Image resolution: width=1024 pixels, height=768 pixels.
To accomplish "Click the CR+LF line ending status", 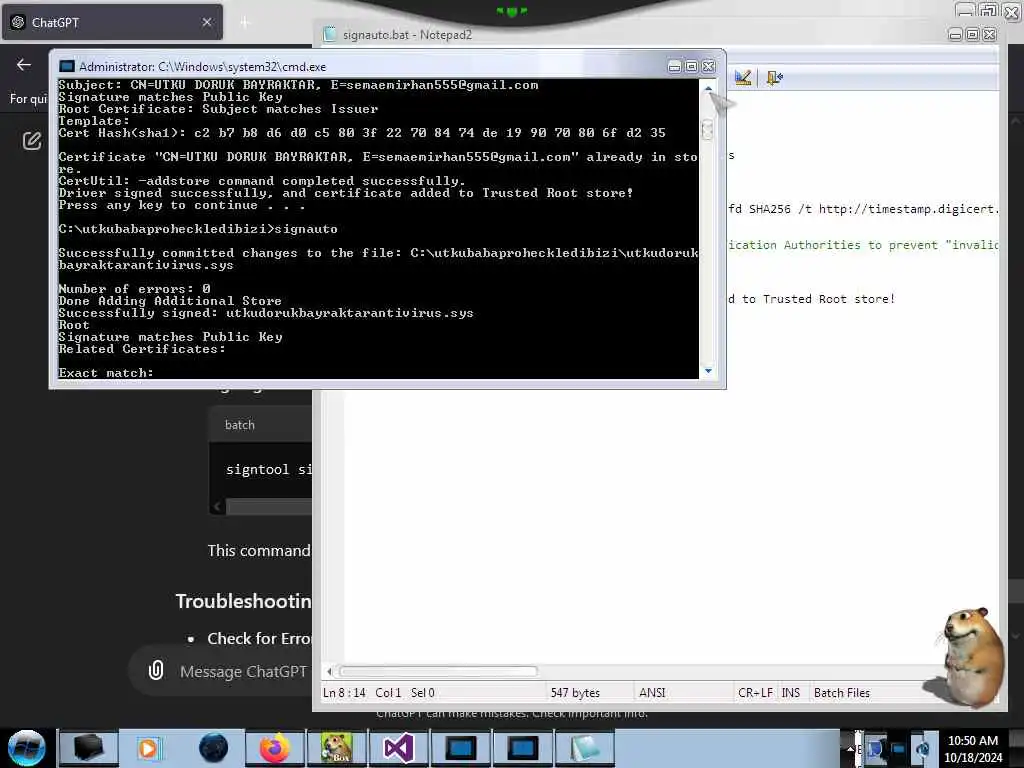I will click(755, 692).
